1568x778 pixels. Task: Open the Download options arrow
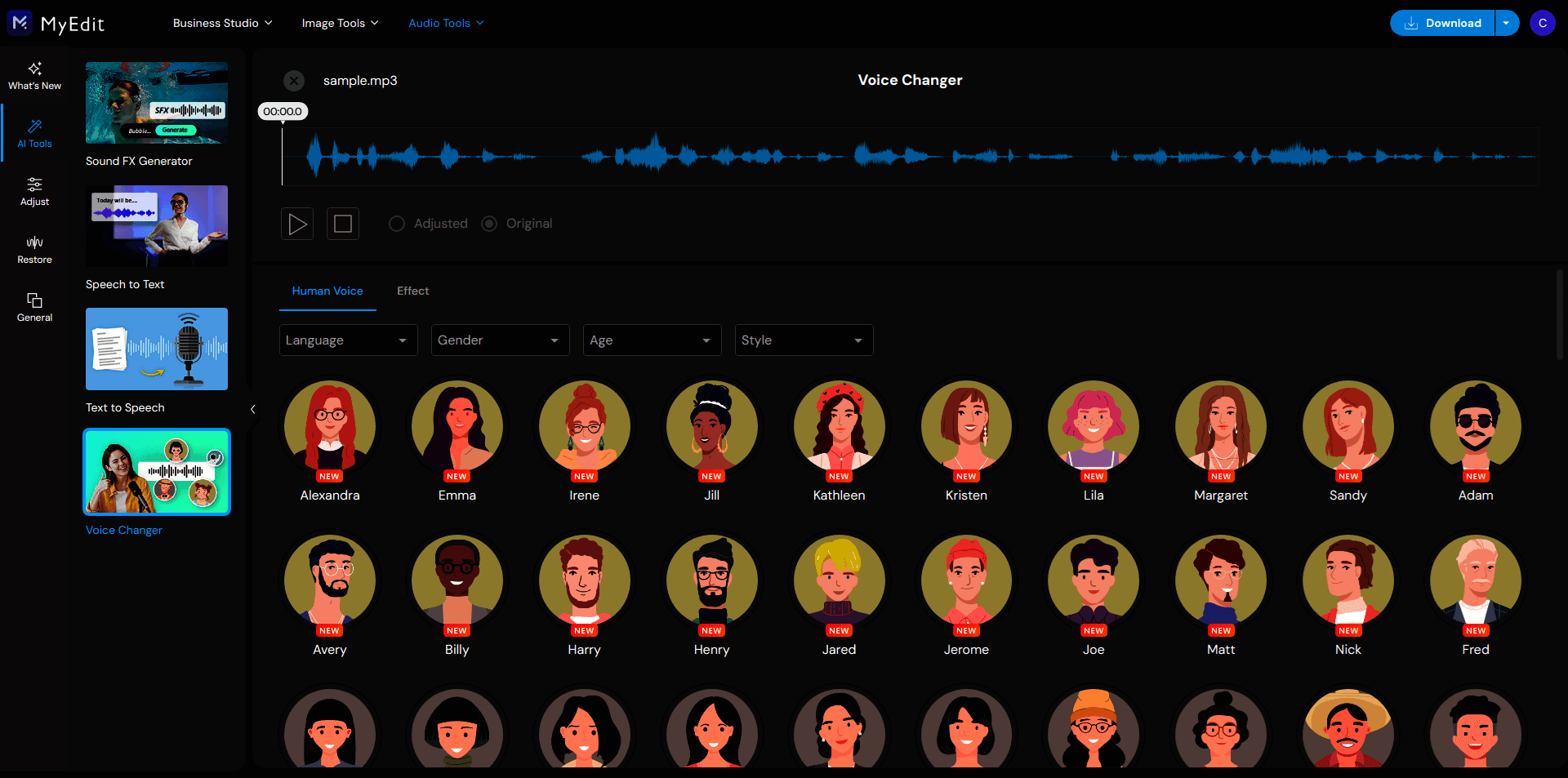pos(1507,23)
